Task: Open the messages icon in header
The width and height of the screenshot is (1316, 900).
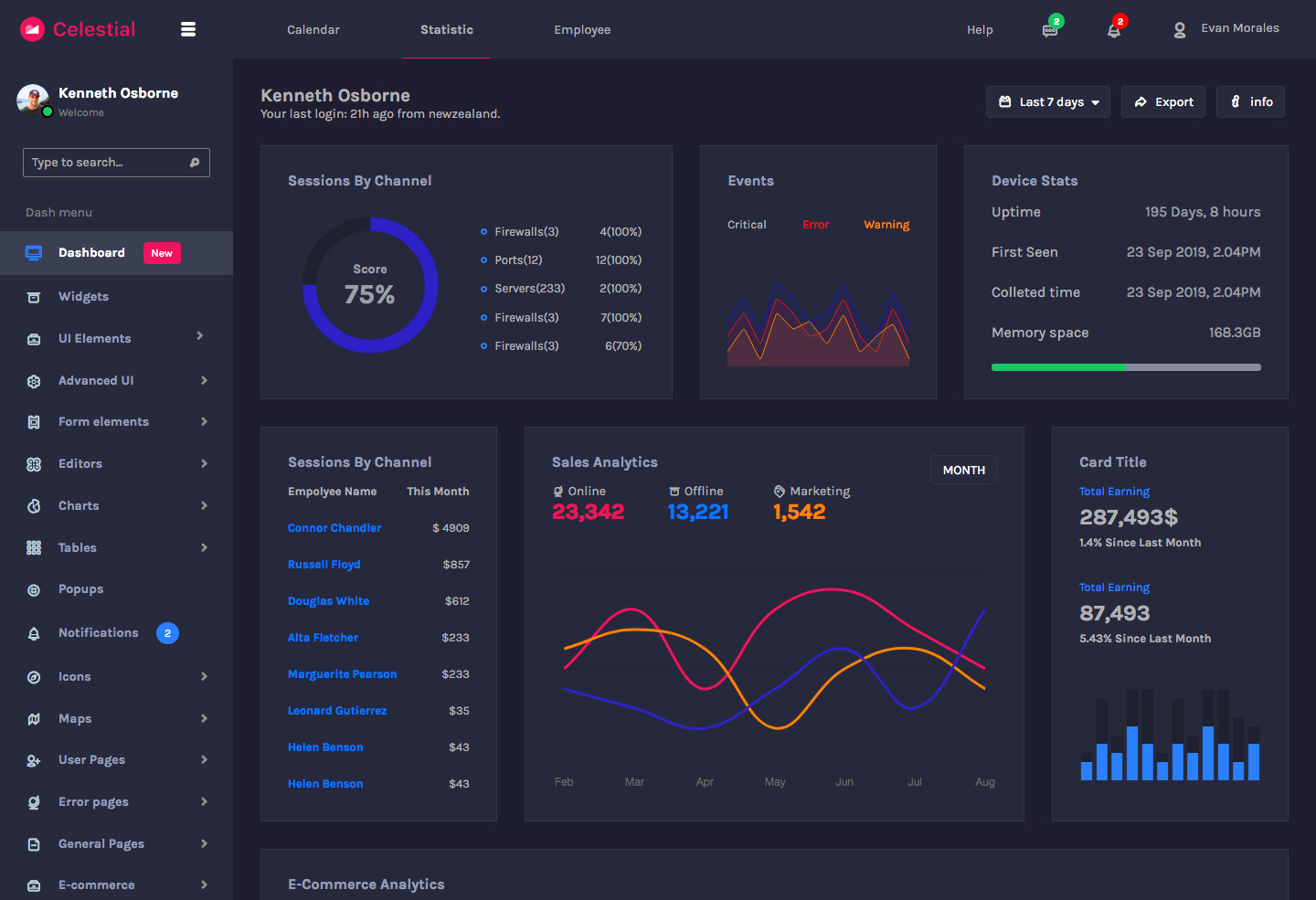Action: click(1050, 30)
